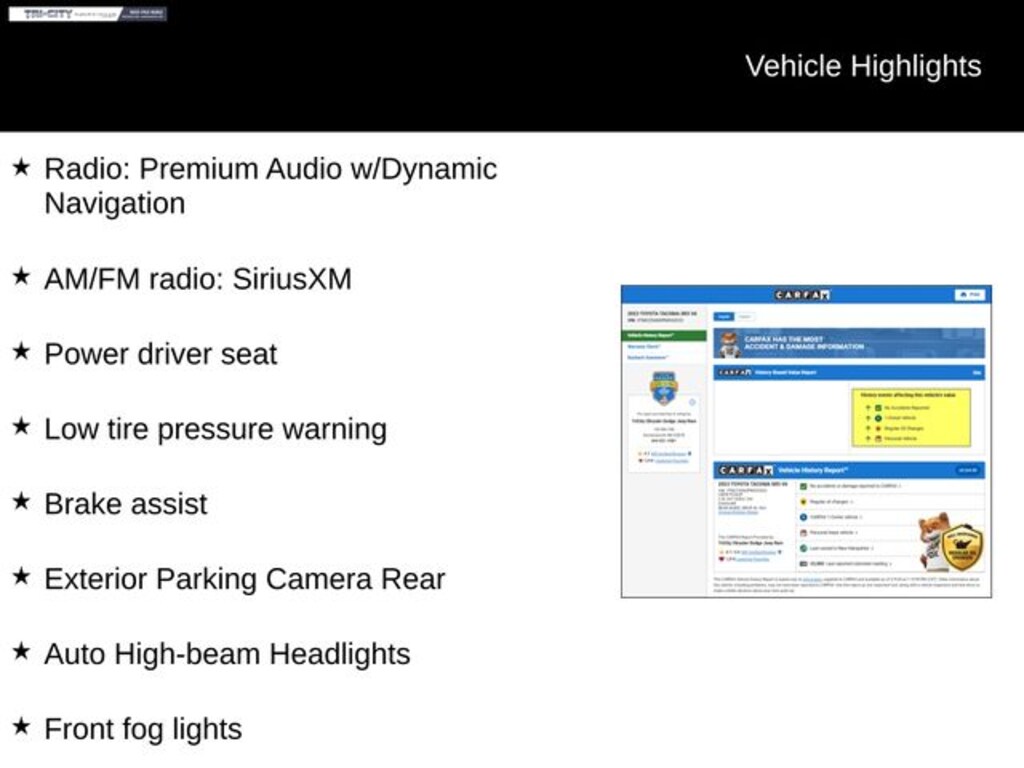The image size is (1024, 768).
Task: Click the Carfax fox with gold shield badge
Action: (x=950, y=541)
